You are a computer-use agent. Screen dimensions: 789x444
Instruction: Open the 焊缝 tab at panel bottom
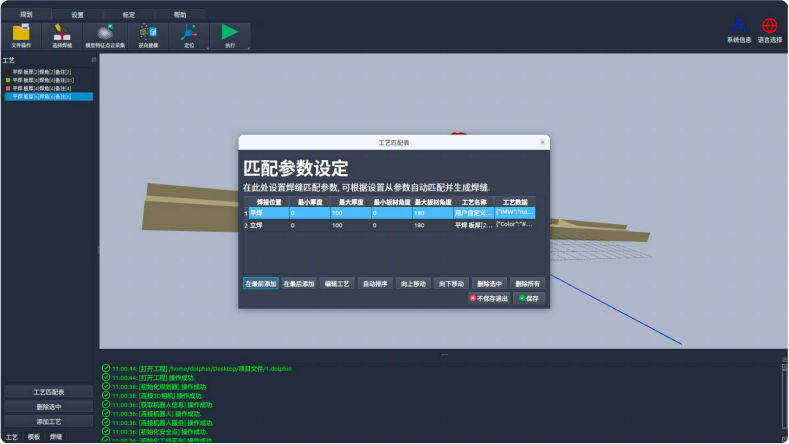[x=56, y=437]
